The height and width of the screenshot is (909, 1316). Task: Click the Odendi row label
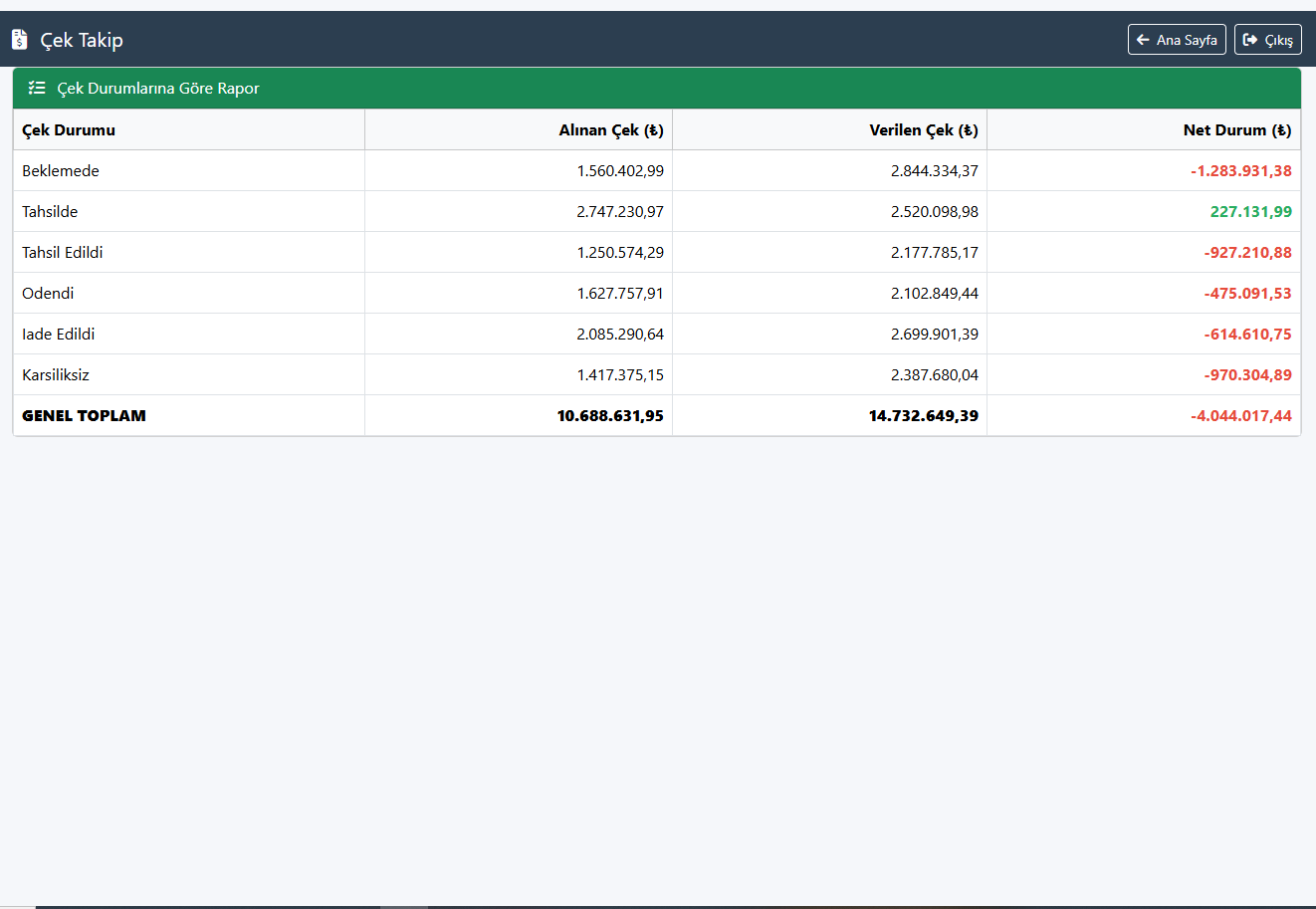click(48, 294)
